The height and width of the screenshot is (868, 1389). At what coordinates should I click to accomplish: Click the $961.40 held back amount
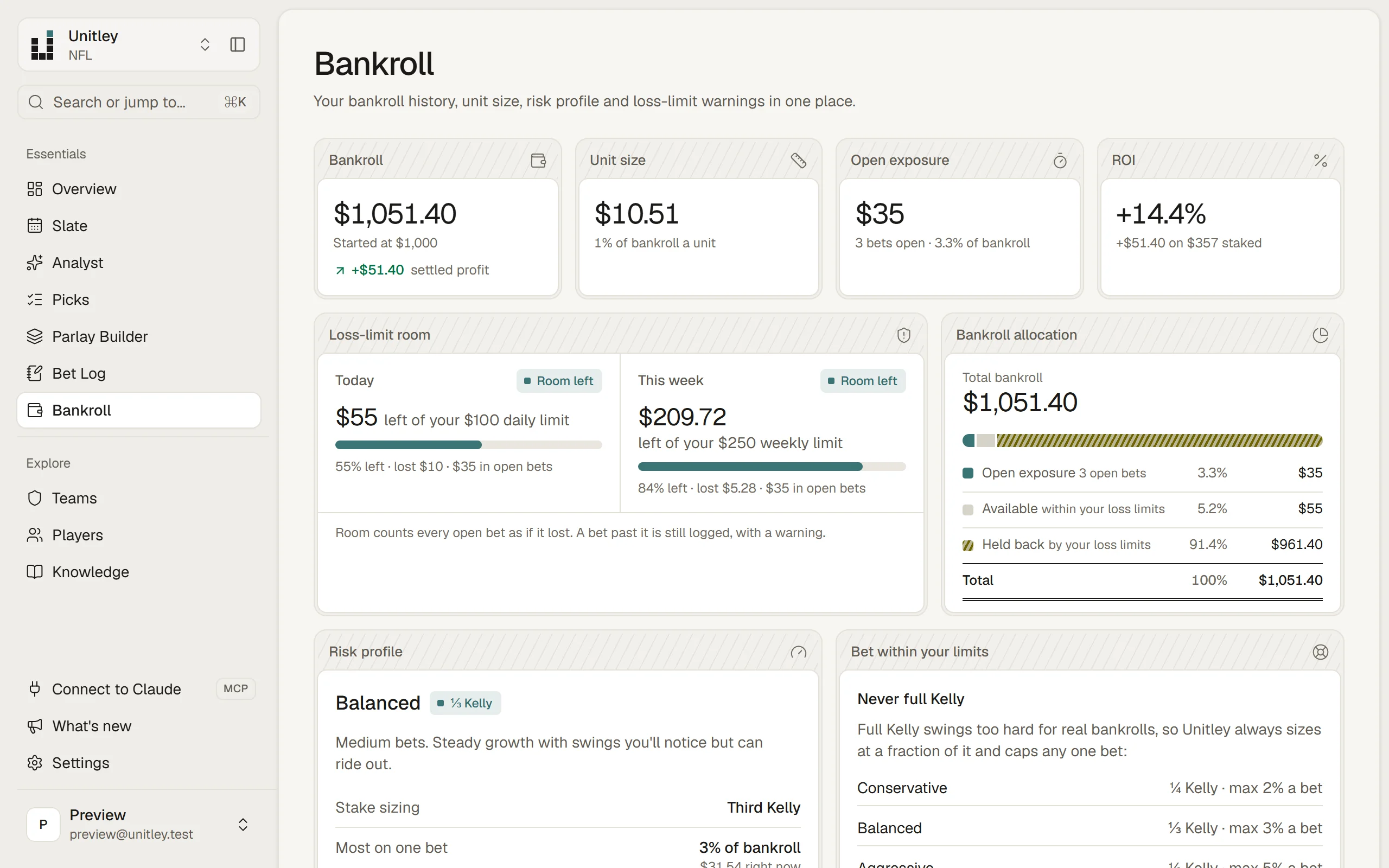[1296, 544]
